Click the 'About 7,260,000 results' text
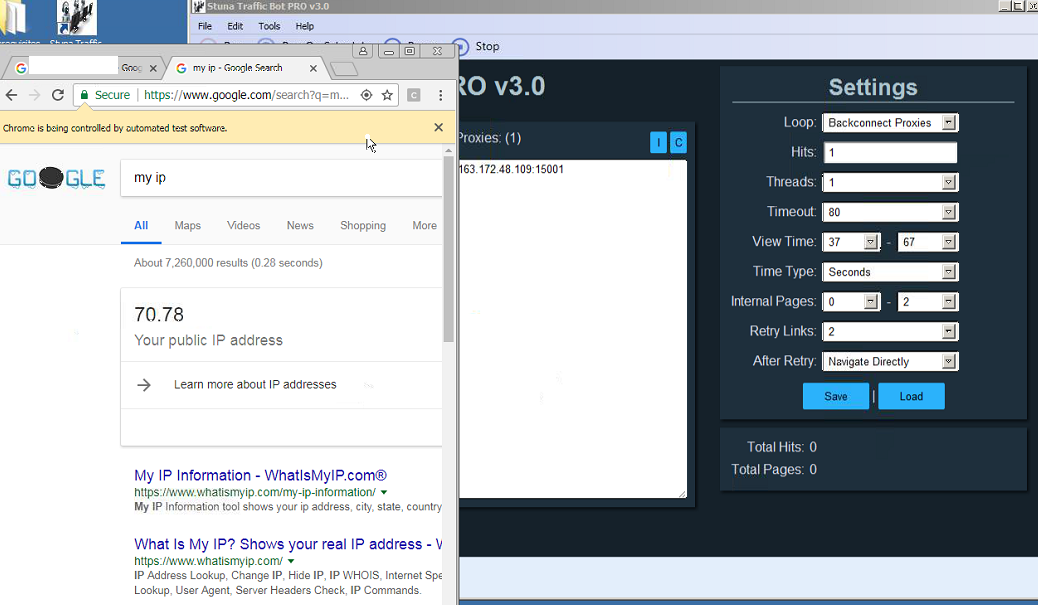This screenshot has width=1038, height=605. 228,263
